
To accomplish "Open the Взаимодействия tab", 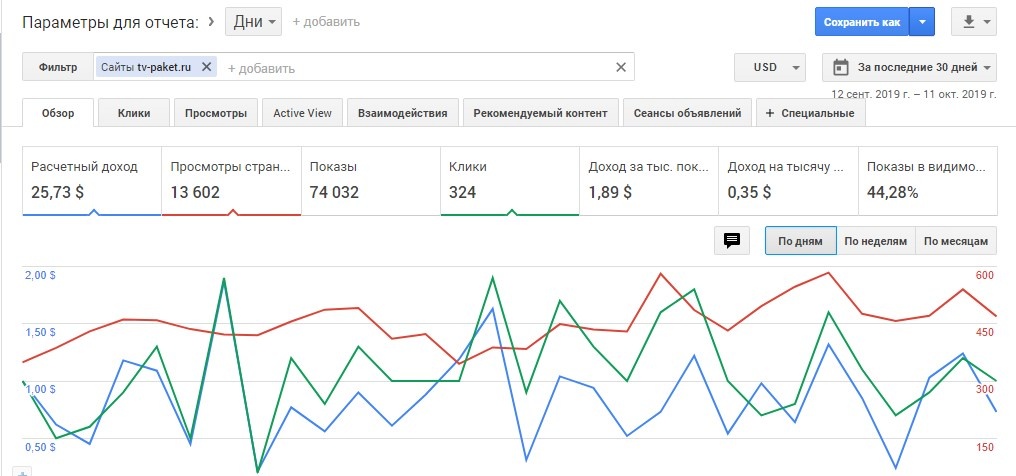I will pos(403,113).
